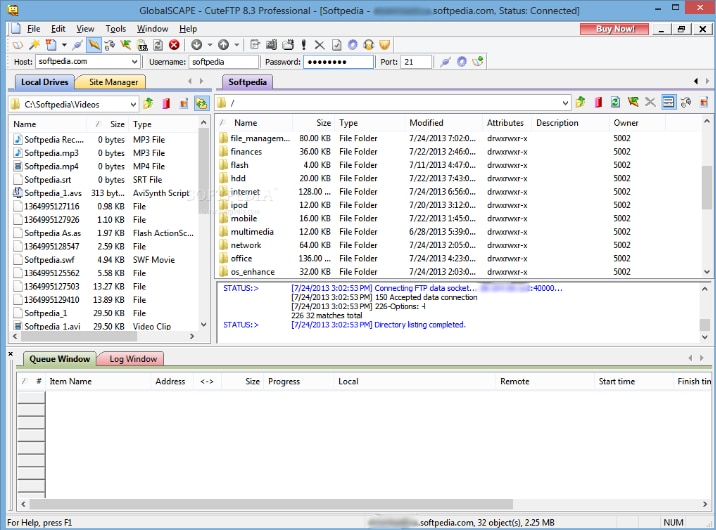The width and height of the screenshot is (716, 530).
Task: Select the Softpedia remote tab
Action: pos(247,82)
